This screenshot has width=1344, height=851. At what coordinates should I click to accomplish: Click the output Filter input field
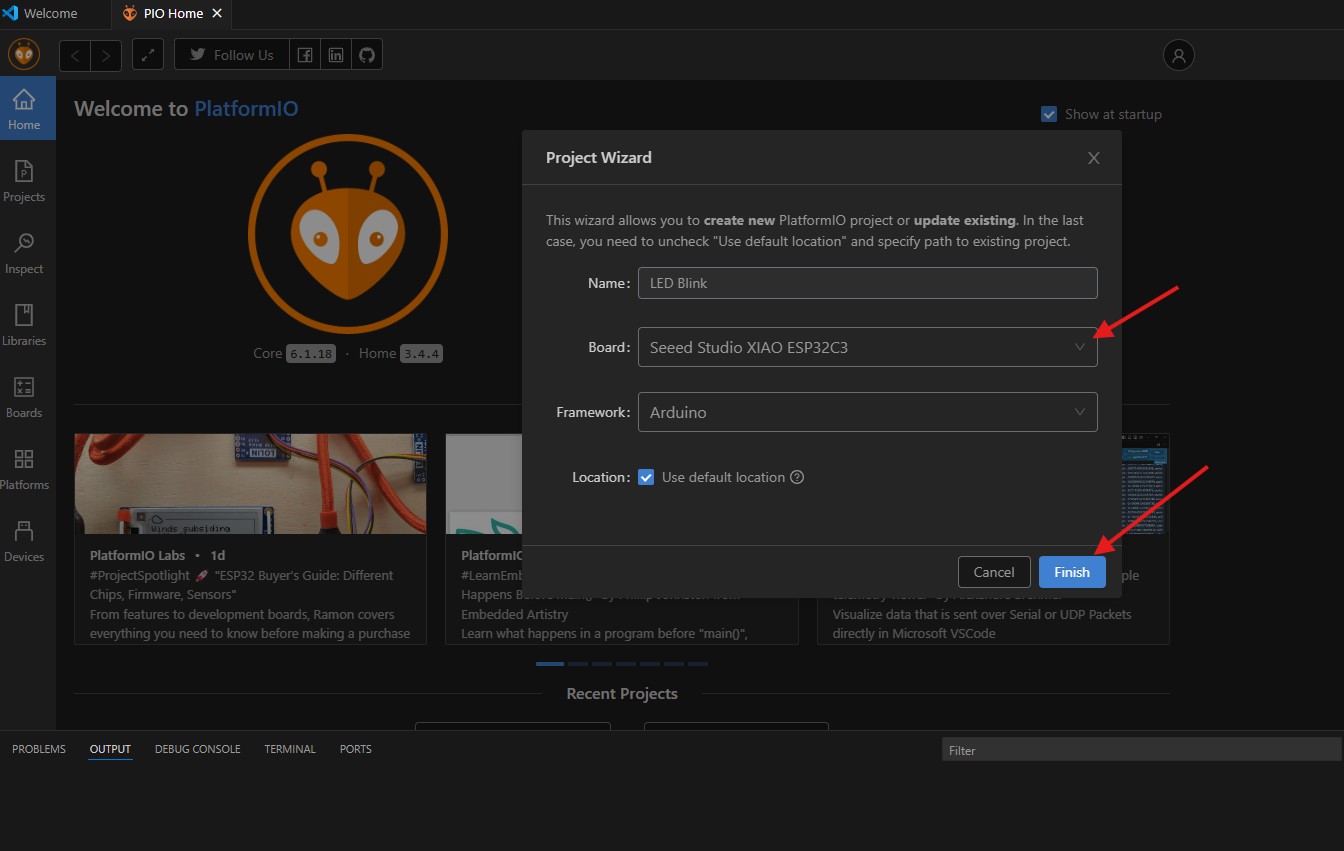1141,750
